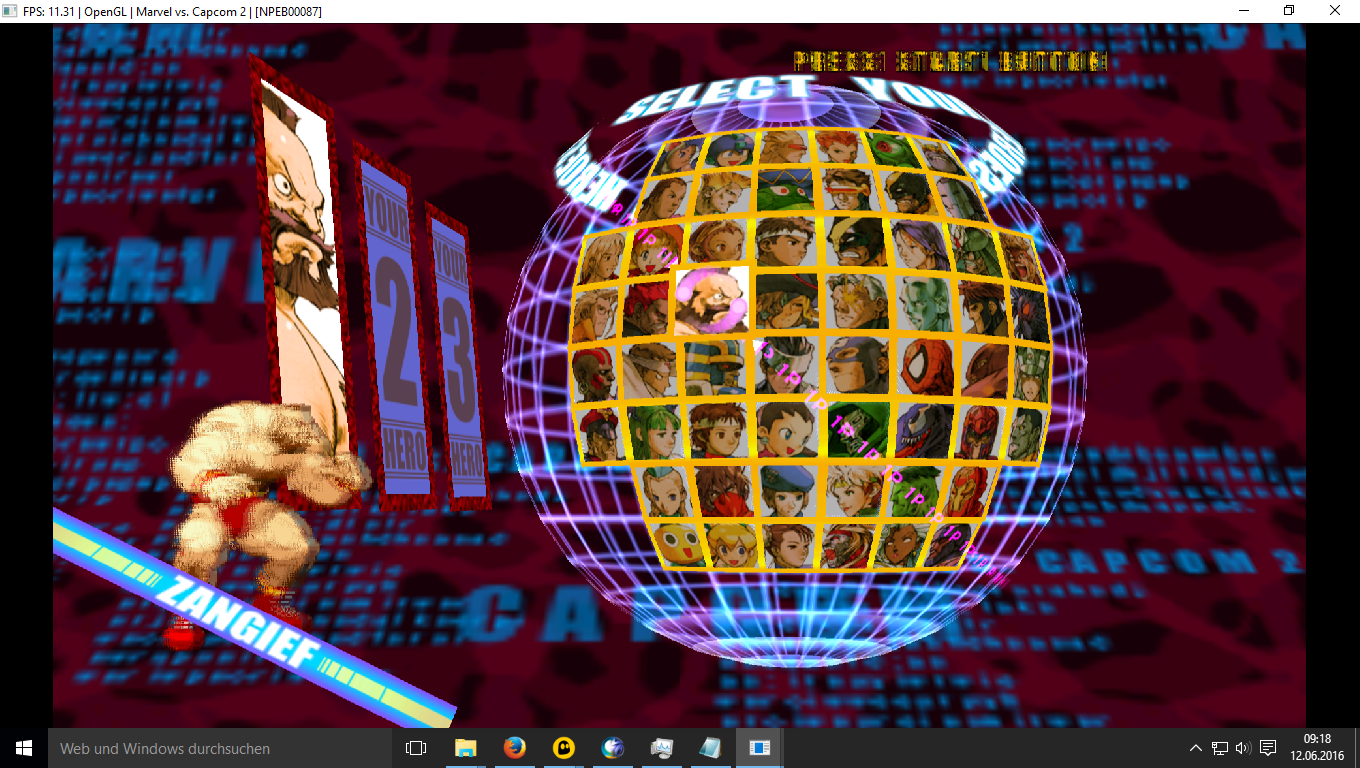
Task: Restore down the emulator window
Action: point(1289,11)
